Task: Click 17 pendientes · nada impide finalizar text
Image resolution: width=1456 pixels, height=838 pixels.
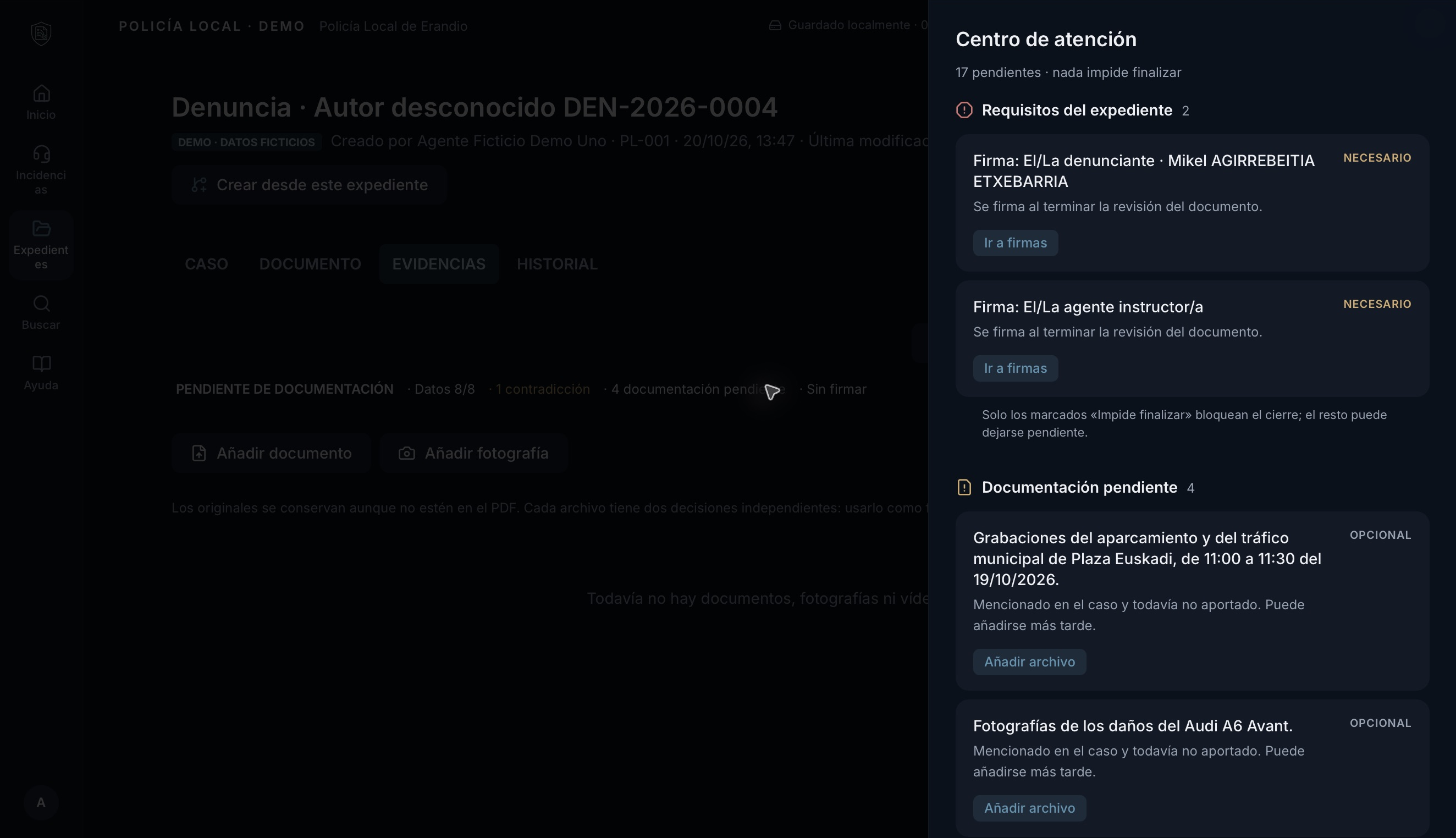Action: pos(1068,73)
